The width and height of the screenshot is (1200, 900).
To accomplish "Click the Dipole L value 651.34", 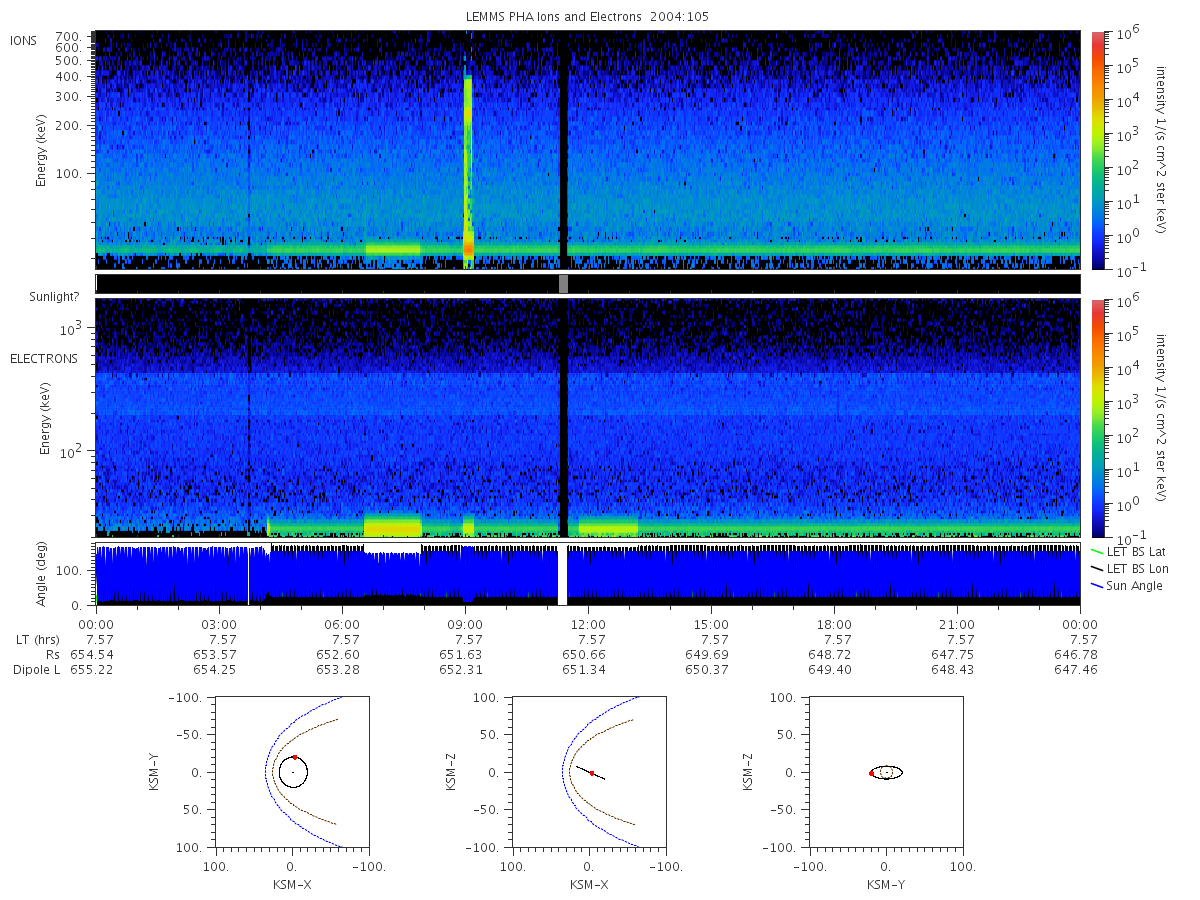I will (583, 669).
